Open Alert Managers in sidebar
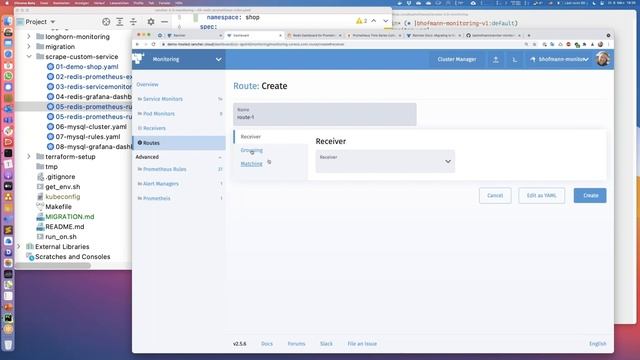This screenshot has width=640, height=360. pos(179,184)
